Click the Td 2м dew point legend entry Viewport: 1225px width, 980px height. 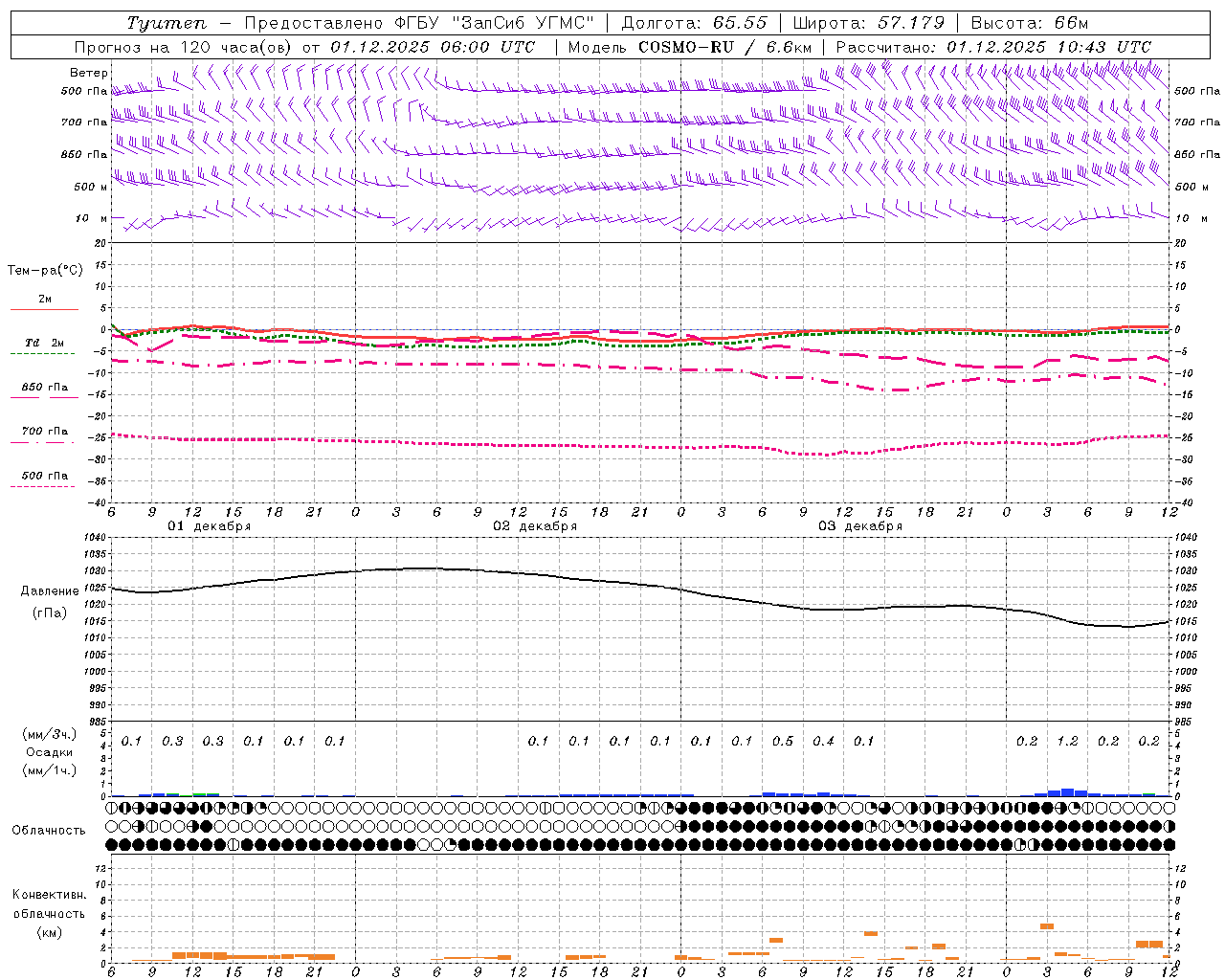click(44, 343)
